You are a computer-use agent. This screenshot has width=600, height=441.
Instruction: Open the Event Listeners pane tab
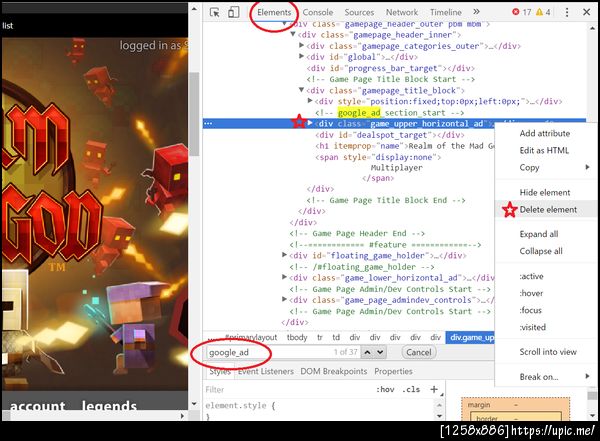click(x=266, y=371)
